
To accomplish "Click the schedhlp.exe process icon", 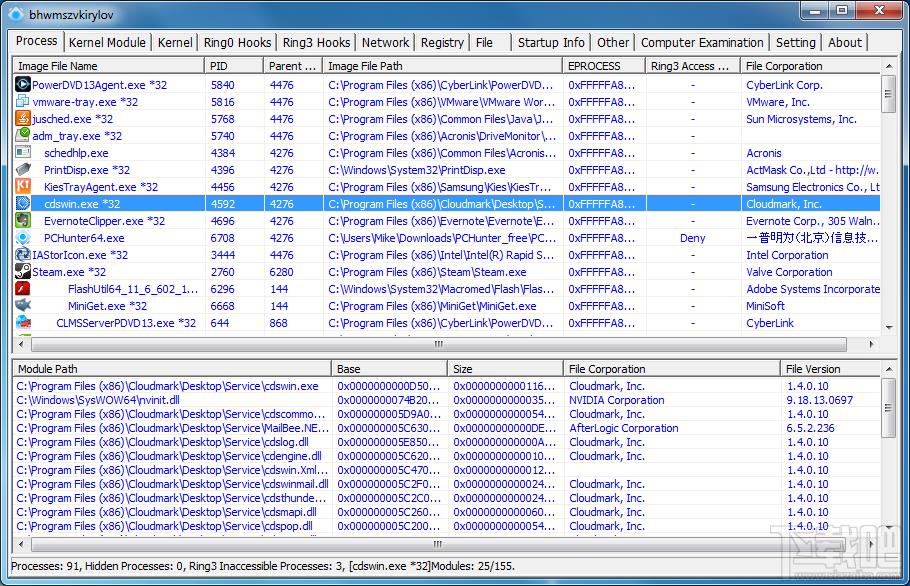I will coord(23,153).
